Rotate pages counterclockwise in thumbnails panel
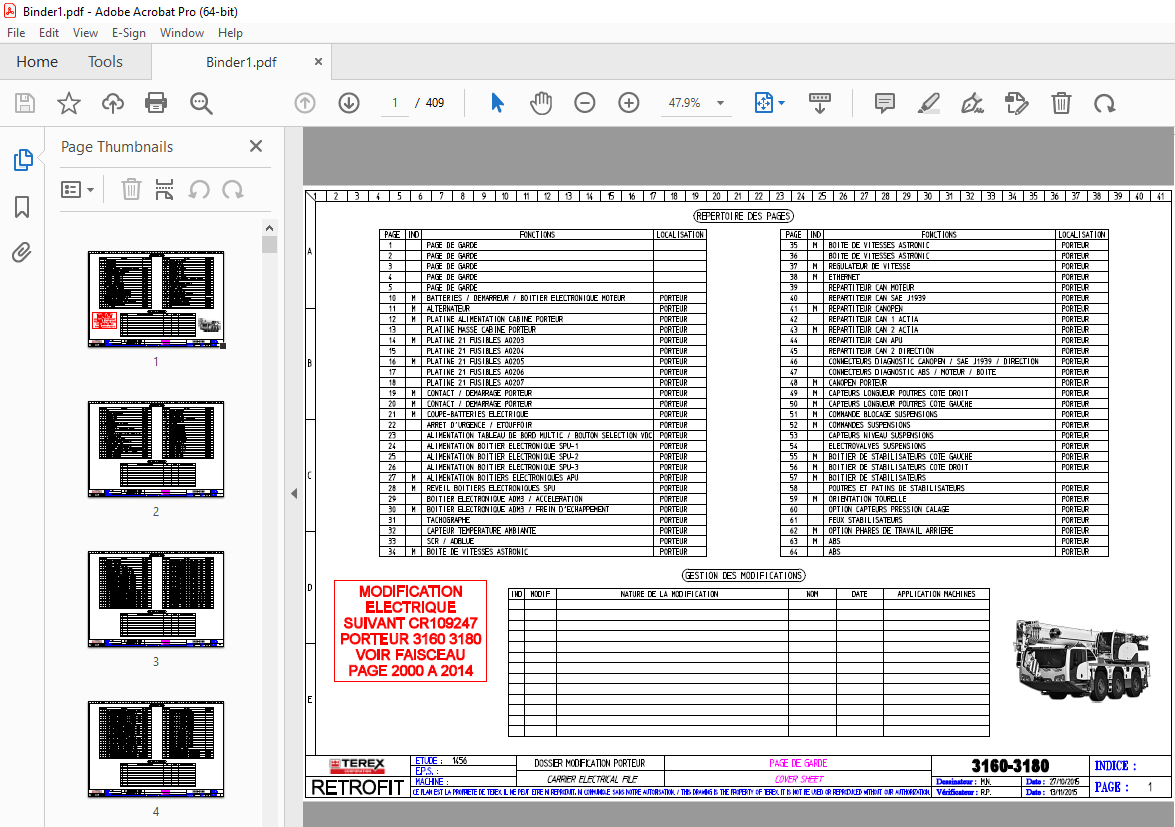The image size is (1175, 827). pos(199,190)
